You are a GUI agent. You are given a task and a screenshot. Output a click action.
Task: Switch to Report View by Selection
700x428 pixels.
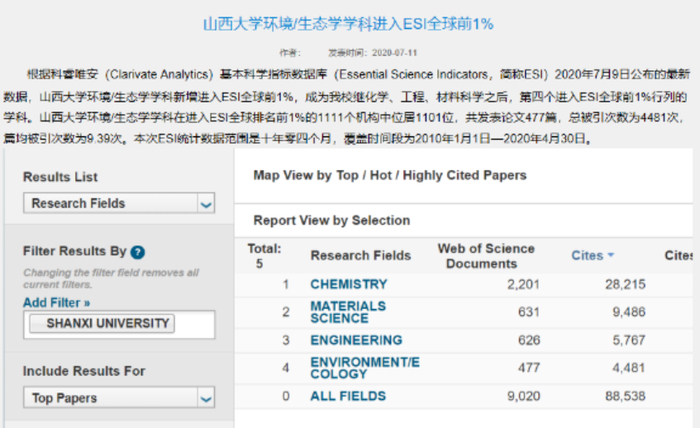[331, 220]
